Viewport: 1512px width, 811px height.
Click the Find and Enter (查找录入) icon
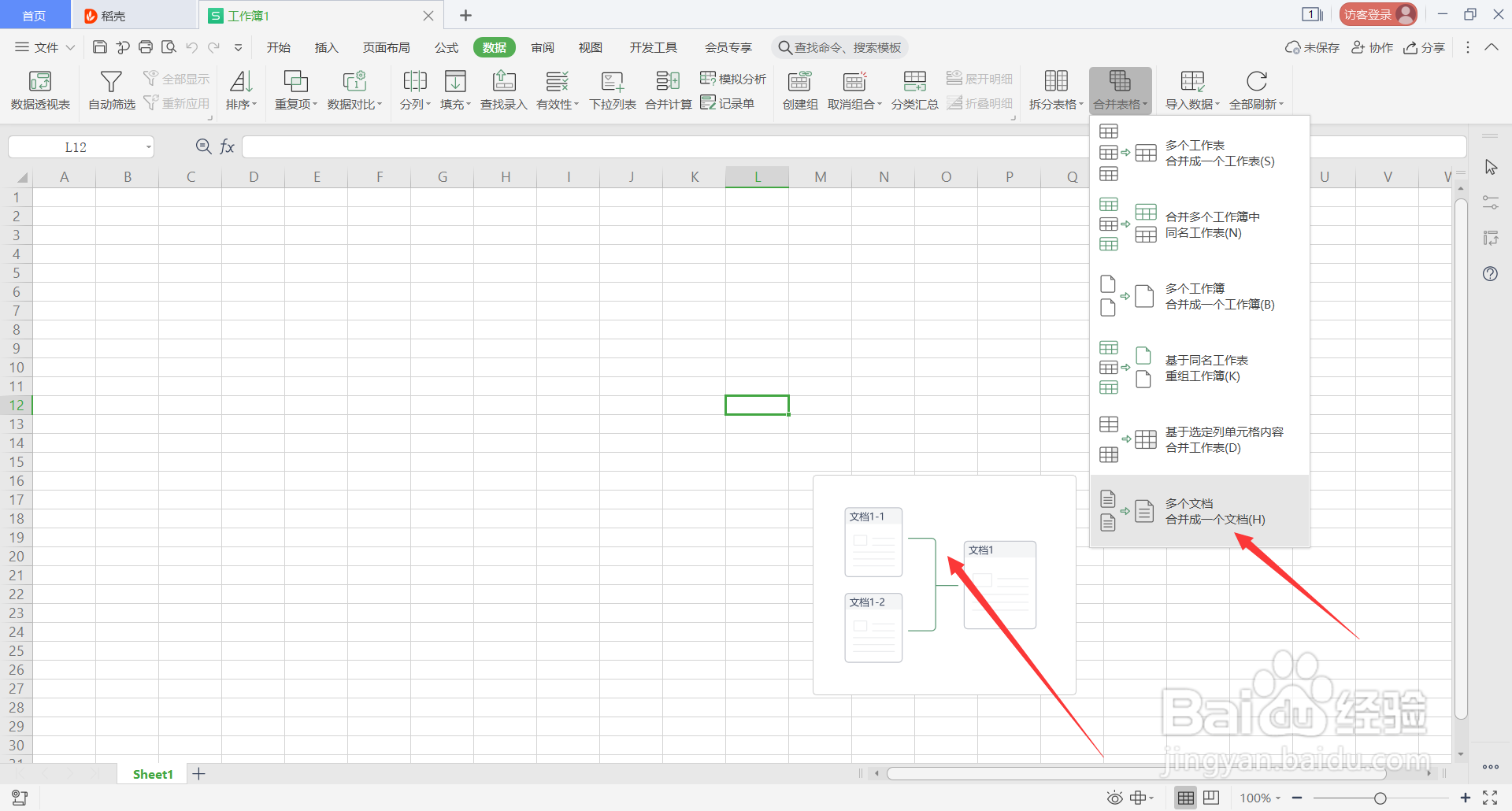coord(504,81)
